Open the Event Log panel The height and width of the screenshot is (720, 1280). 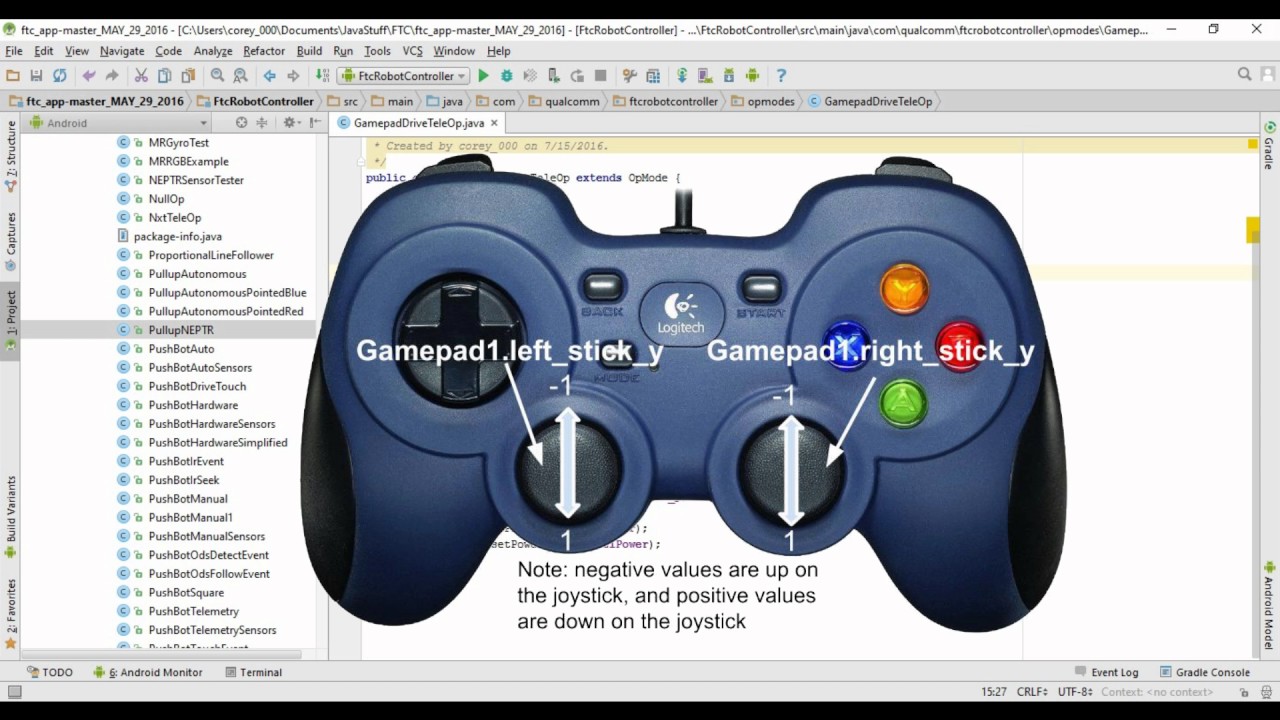pos(1106,672)
